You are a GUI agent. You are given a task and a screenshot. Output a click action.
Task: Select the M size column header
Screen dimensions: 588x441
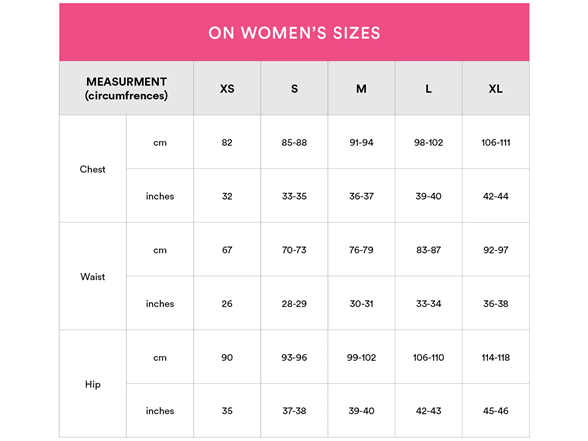pos(361,89)
